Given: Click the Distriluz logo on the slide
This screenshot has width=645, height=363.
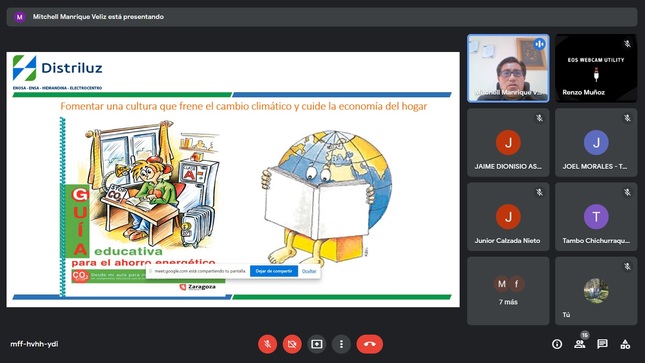Looking at the screenshot, I should (x=58, y=68).
